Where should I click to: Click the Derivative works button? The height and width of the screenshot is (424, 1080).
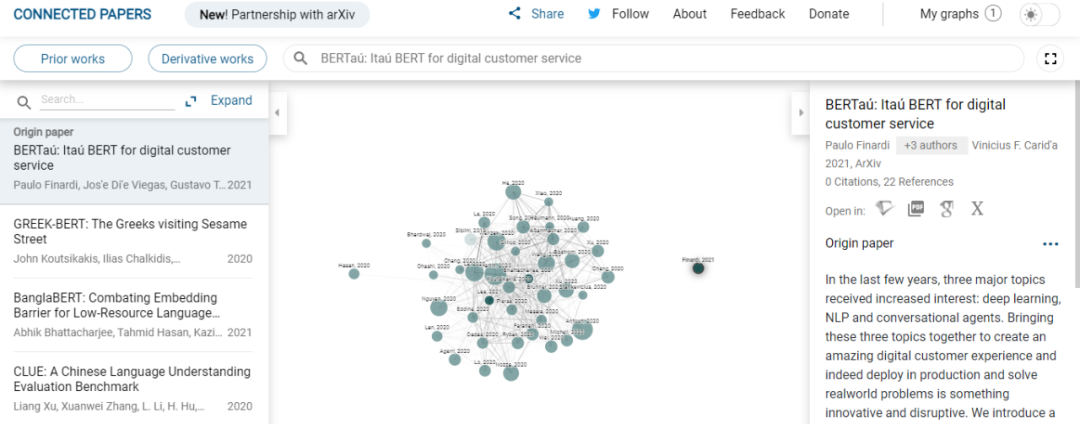[x=208, y=59]
